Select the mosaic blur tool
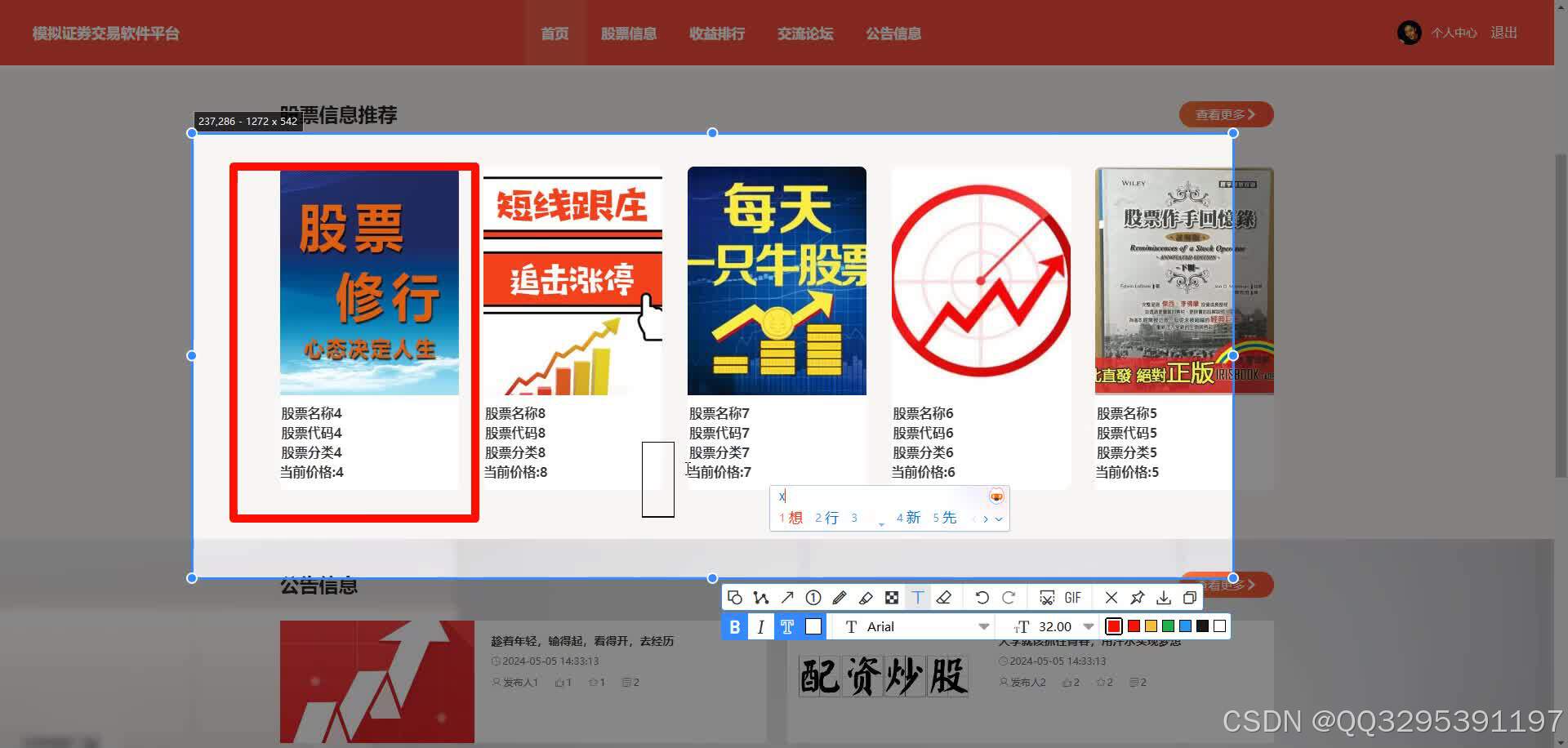The width and height of the screenshot is (1568, 748). coord(892,598)
